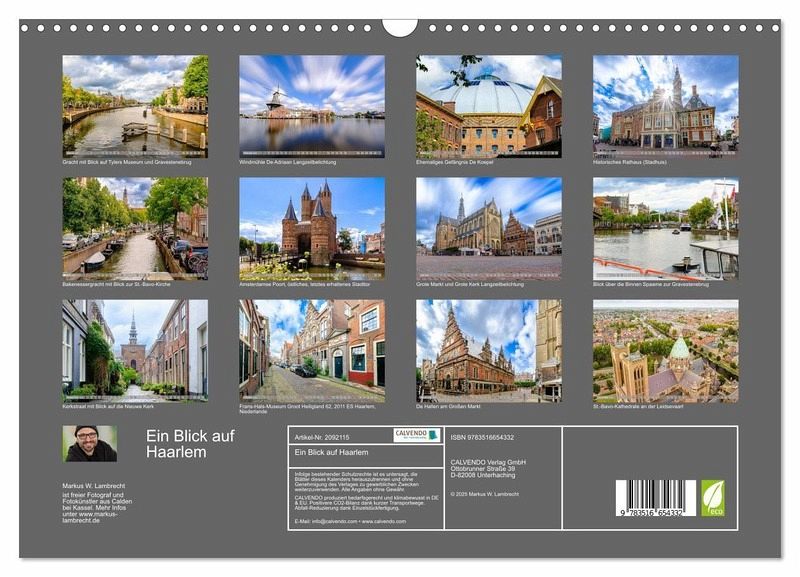Click the address 'Ottobrunner Straße 39'
Image resolution: width=800 pixels, height=577 pixels.
tap(483, 468)
